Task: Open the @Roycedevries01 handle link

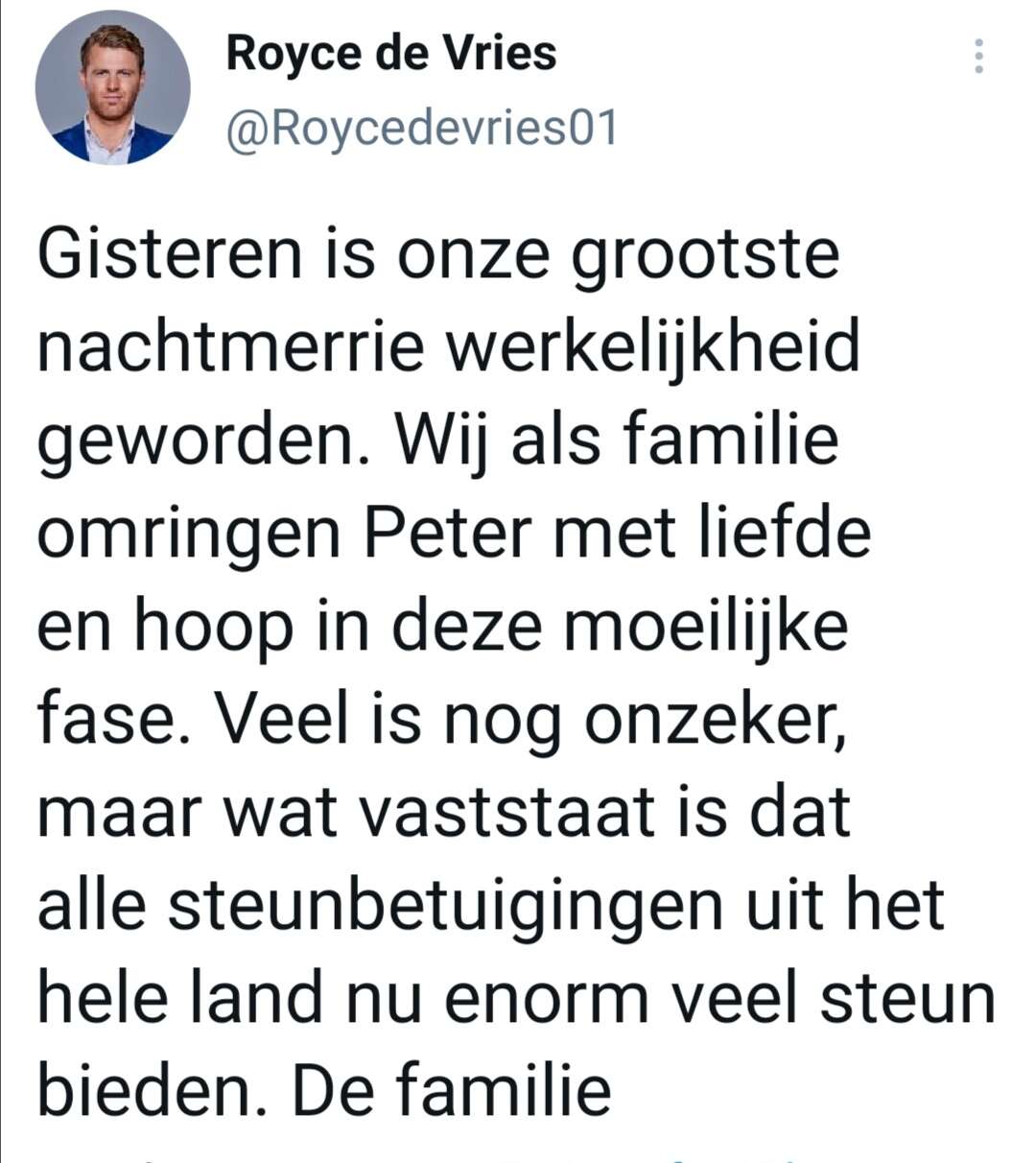Action: (x=422, y=129)
